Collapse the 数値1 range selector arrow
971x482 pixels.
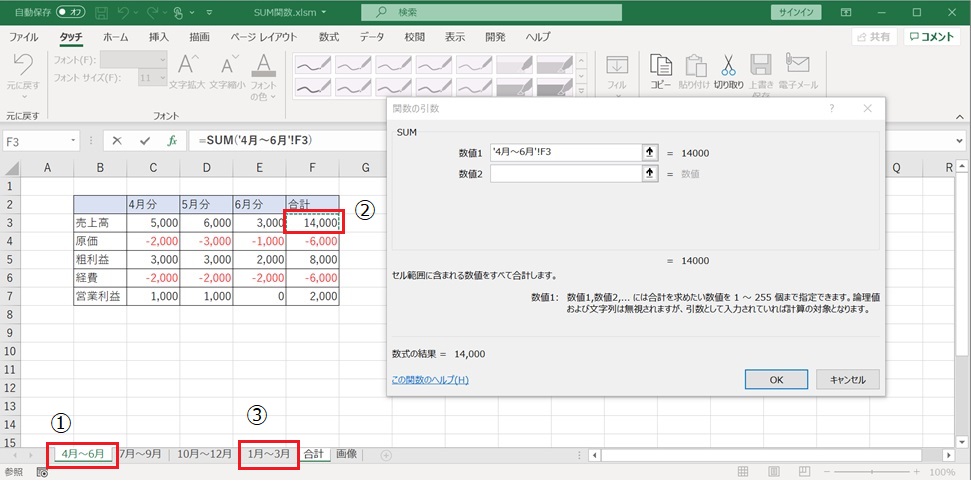coord(650,153)
